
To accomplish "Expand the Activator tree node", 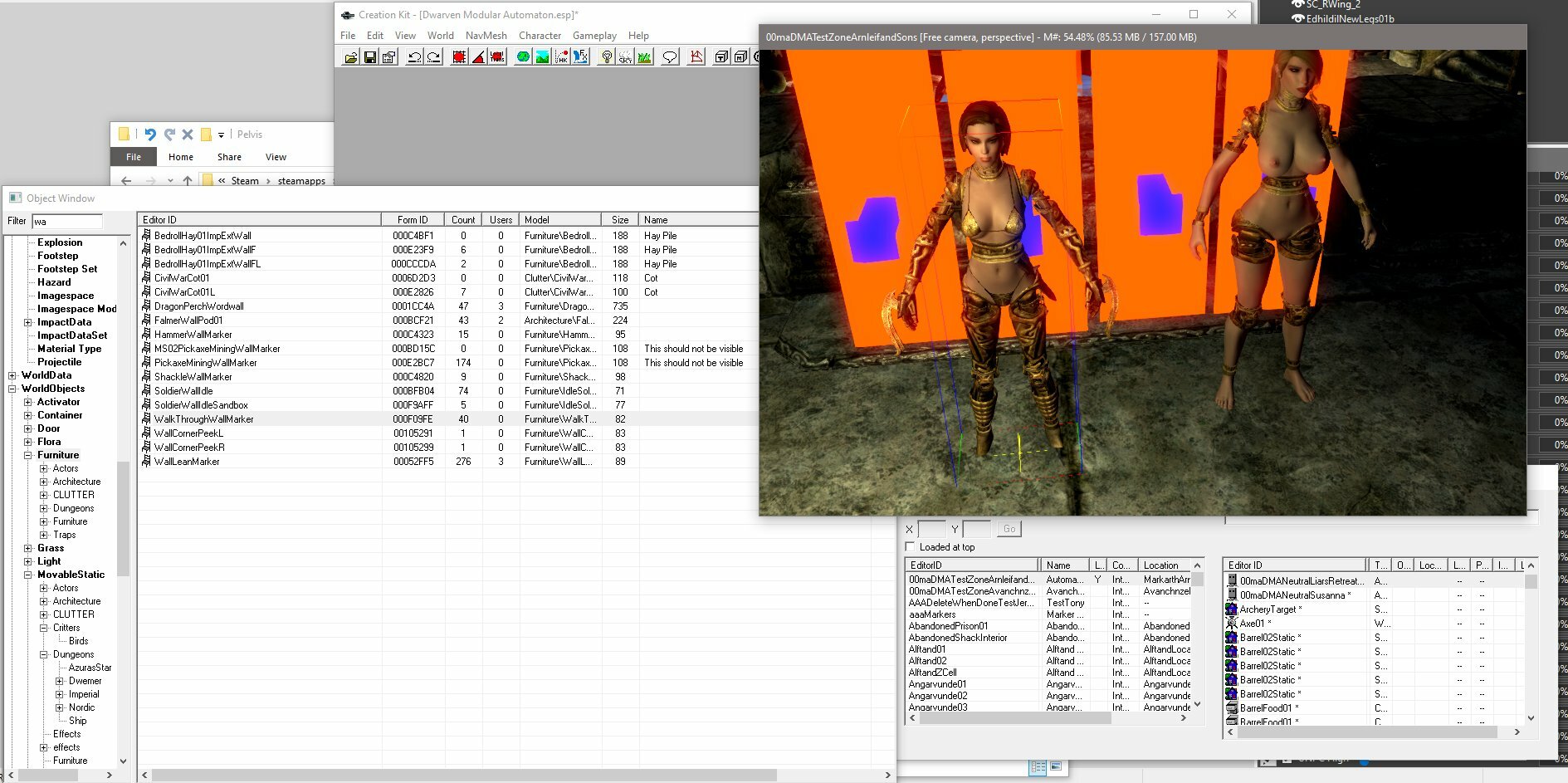I will pyautogui.click(x=28, y=402).
